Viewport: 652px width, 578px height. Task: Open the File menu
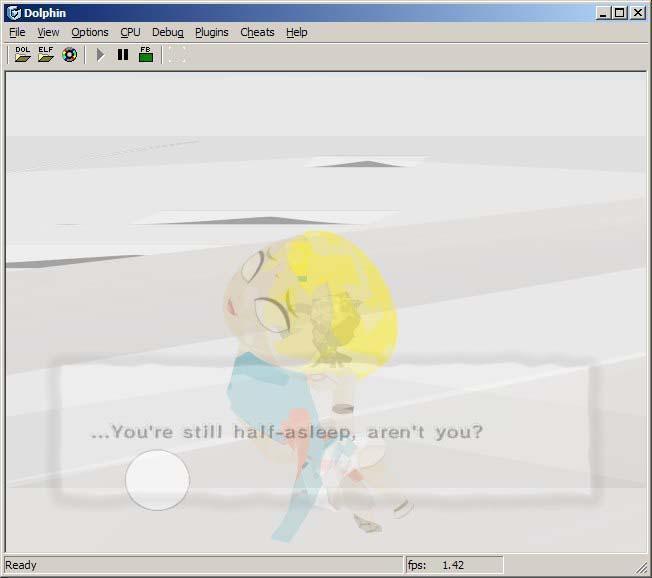click(x=17, y=32)
